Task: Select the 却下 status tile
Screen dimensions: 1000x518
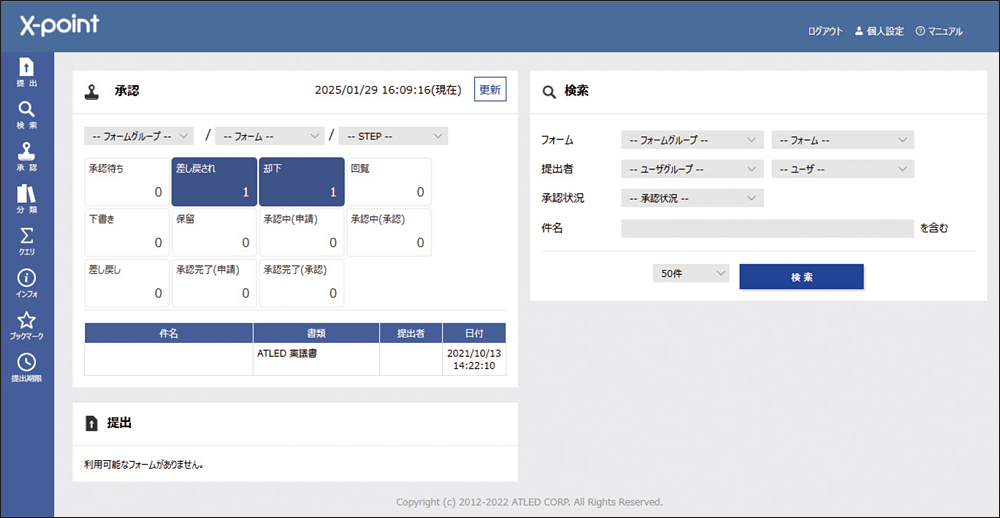Action: pos(301,182)
